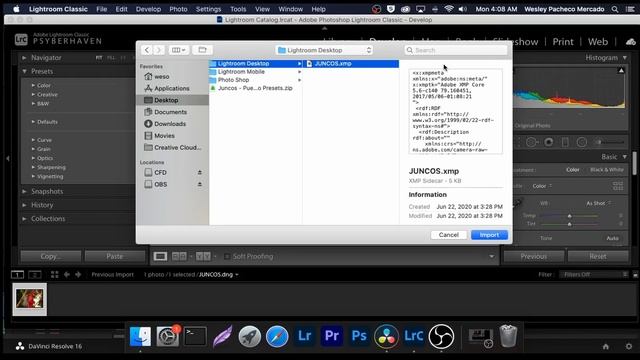Click the forward arrow in the file dialog
The width and height of the screenshot is (640, 360).
click(x=159, y=50)
